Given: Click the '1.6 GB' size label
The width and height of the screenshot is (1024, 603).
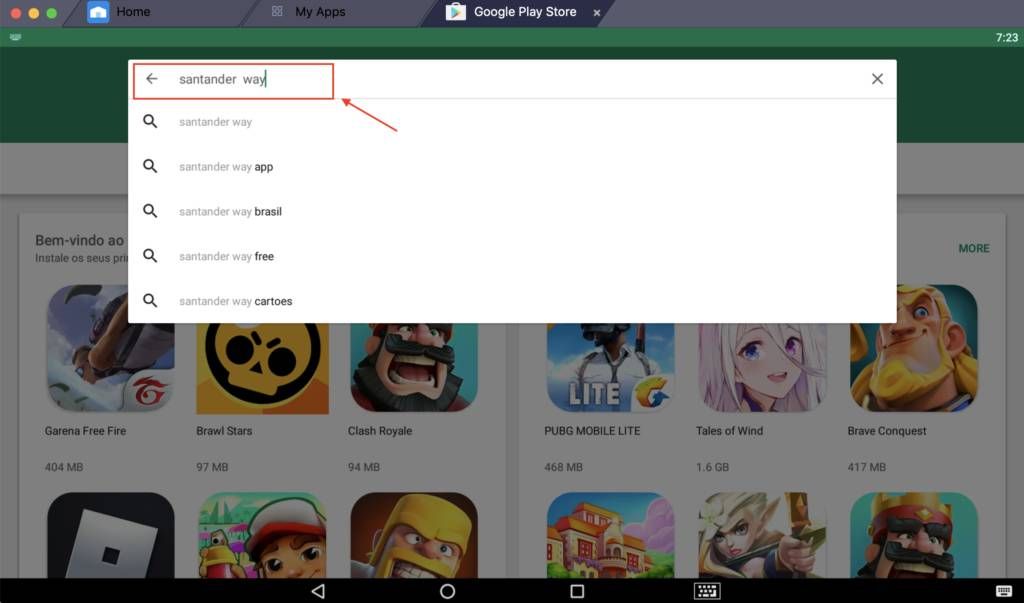Looking at the screenshot, I should [712, 467].
